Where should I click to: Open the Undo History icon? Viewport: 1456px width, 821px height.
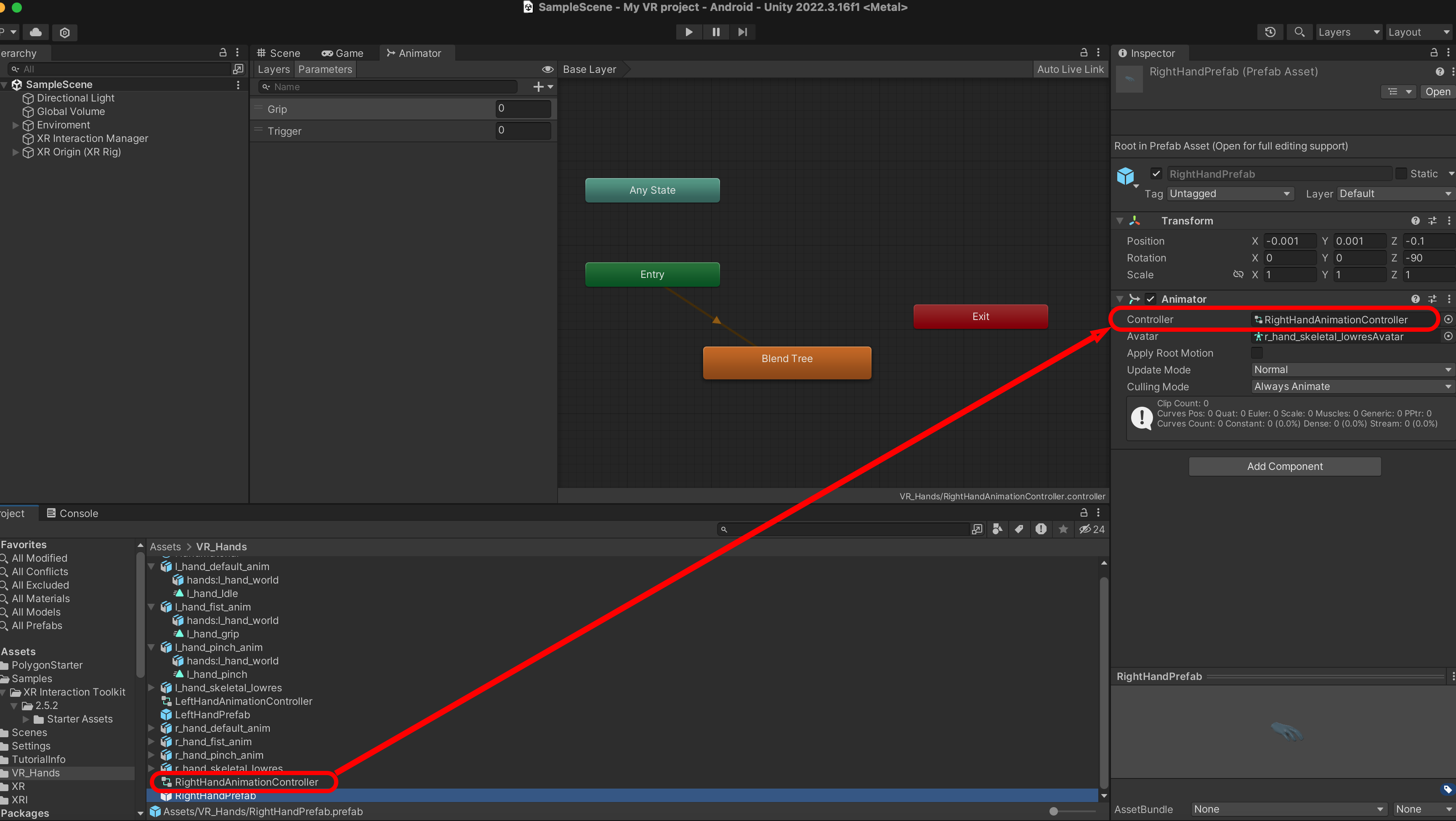point(1270,32)
